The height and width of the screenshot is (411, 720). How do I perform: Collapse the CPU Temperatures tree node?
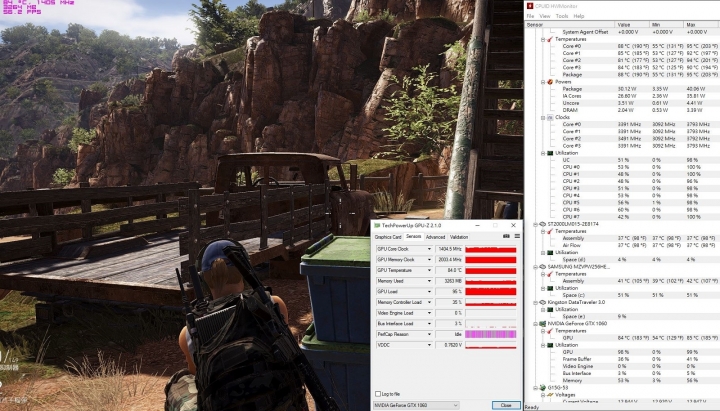(543, 39)
